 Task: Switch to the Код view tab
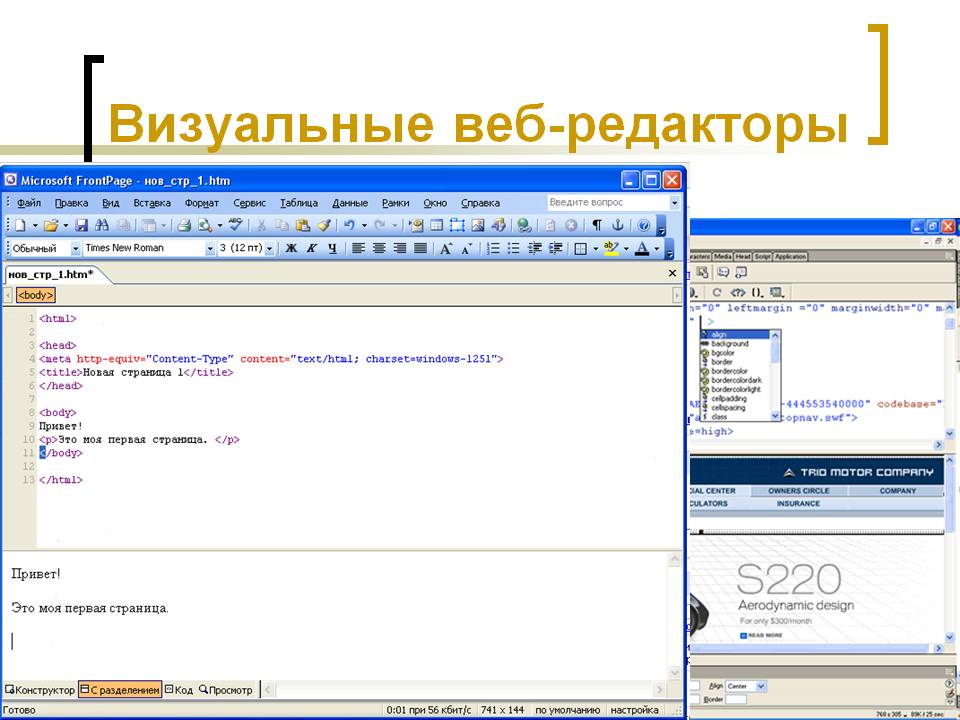(x=179, y=690)
